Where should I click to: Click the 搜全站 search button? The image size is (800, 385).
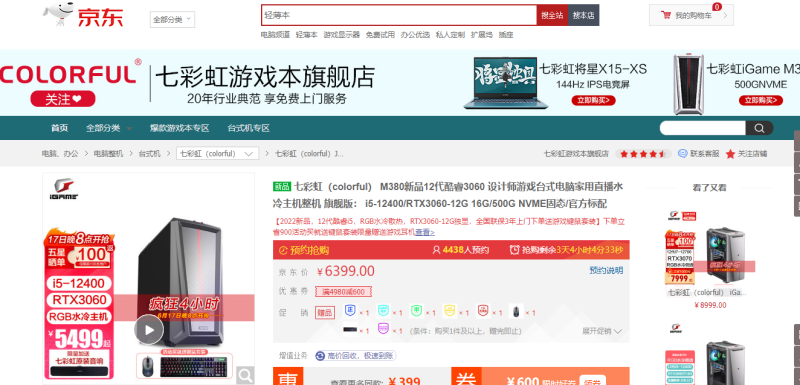[x=552, y=15]
